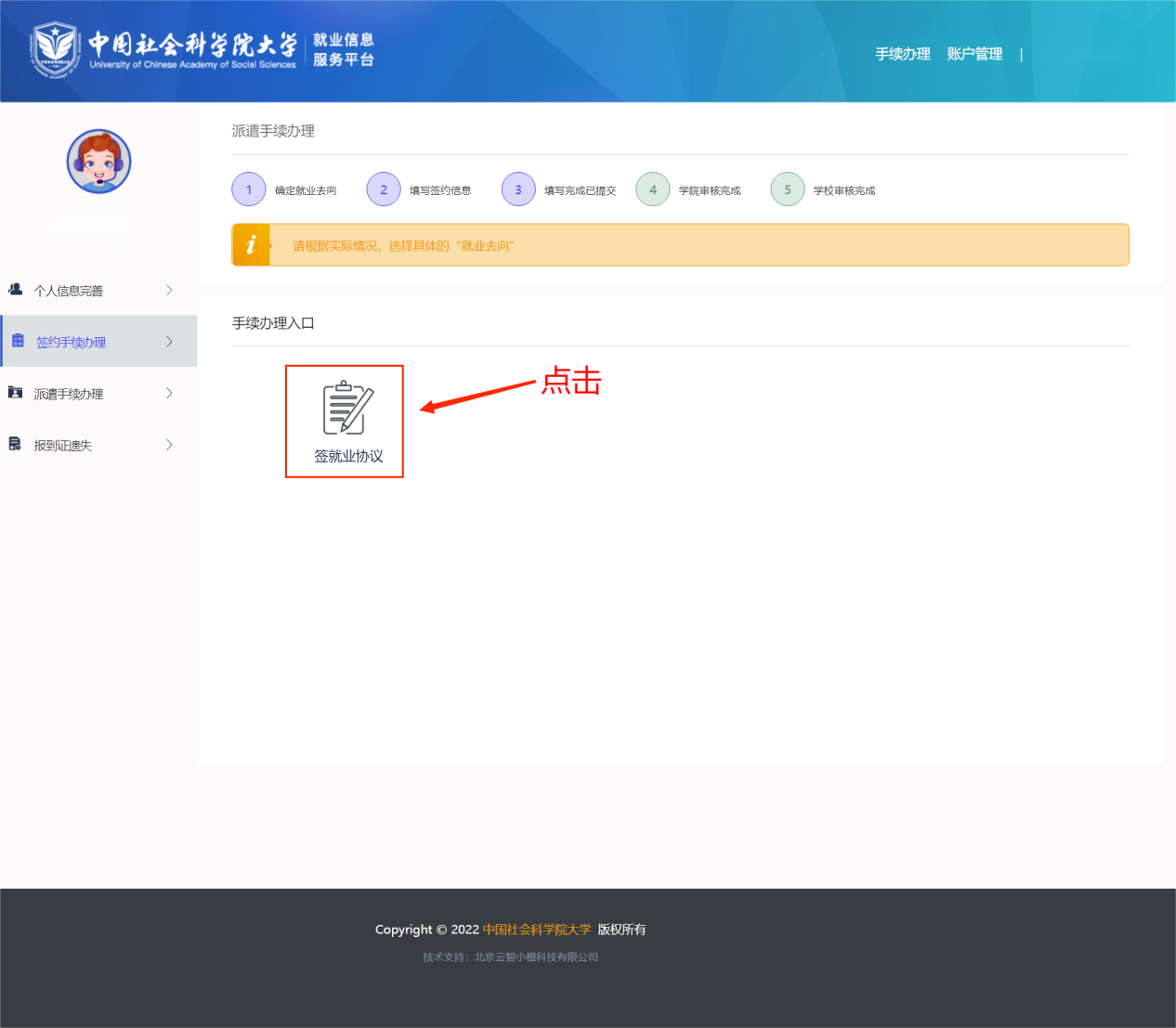Open 账户管理 in top navigation

click(974, 54)
